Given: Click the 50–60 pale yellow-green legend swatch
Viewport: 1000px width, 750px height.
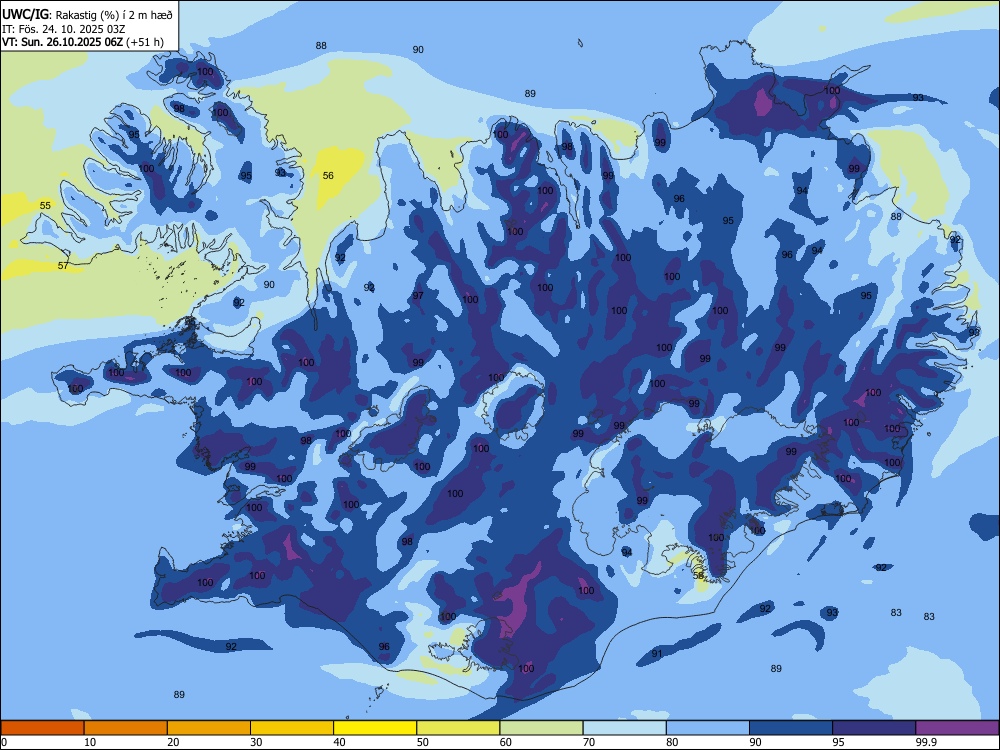Looking at the screenshot, I should coord(458,728).
